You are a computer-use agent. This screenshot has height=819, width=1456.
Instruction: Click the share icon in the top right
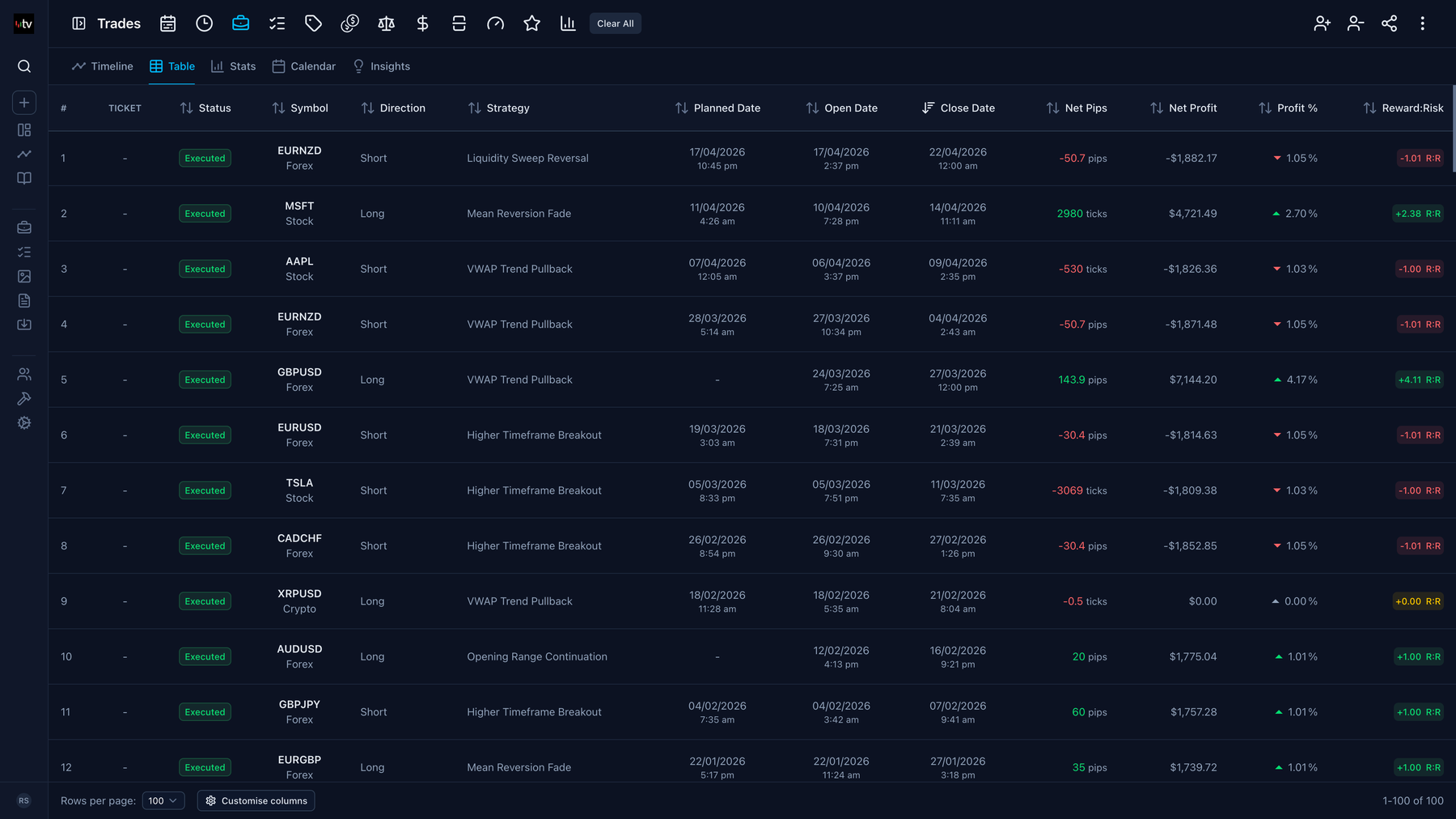[x=1389, y=23]
